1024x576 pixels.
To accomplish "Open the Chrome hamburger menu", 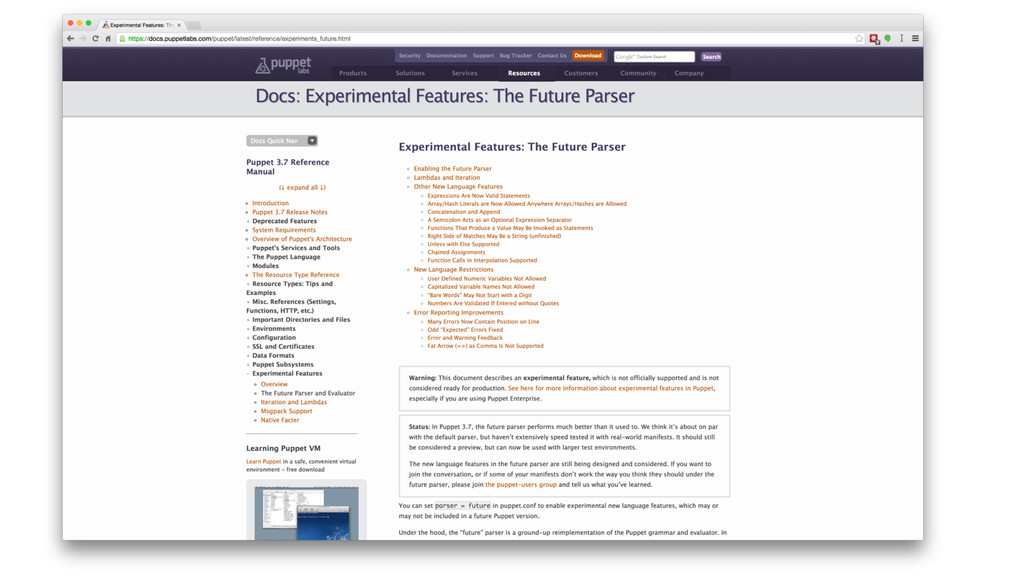I will [915, 39].
